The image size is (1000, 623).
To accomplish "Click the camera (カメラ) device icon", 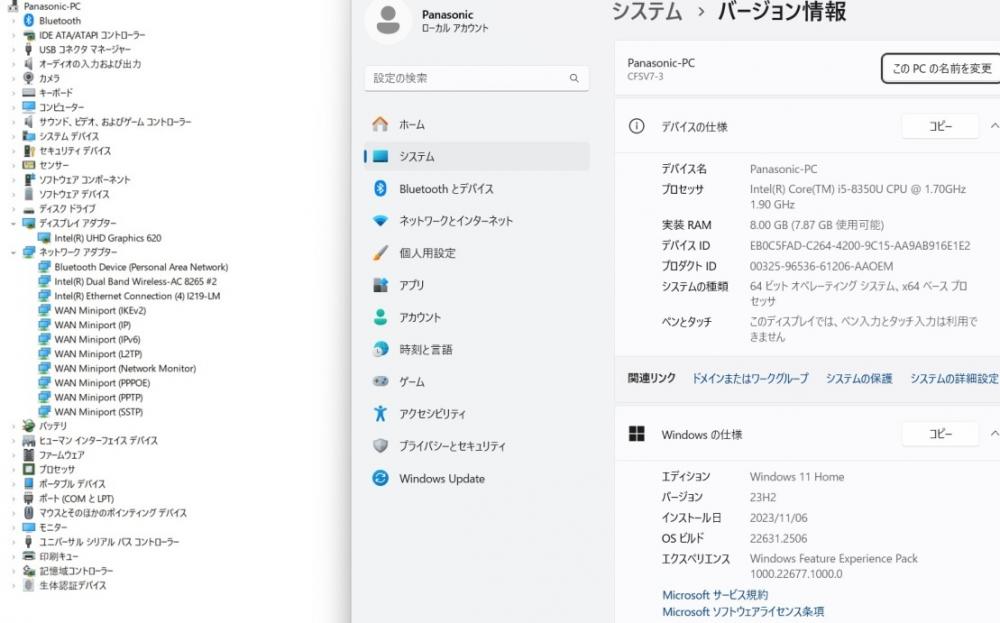I will click(29, 78).
